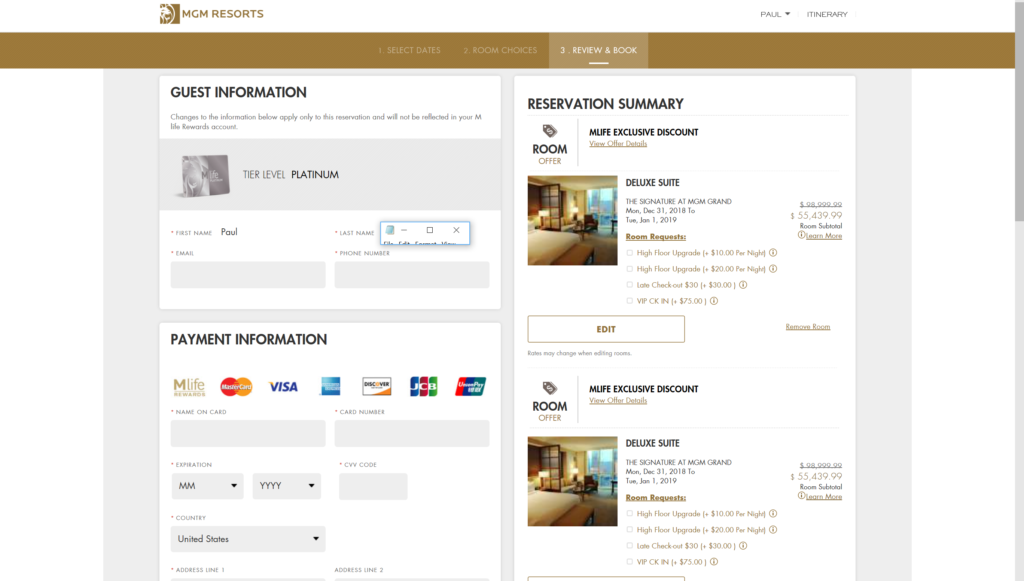1024x581 pixels.
Task: Show info for second suite's Late Check-out $30
Action: 743,546
